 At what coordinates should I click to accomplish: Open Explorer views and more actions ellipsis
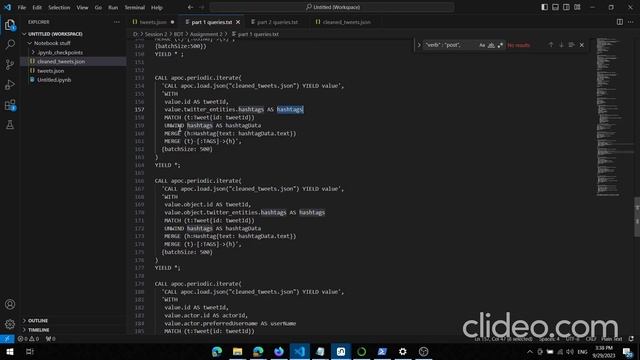pyautogui.click(x=117, y=22)
